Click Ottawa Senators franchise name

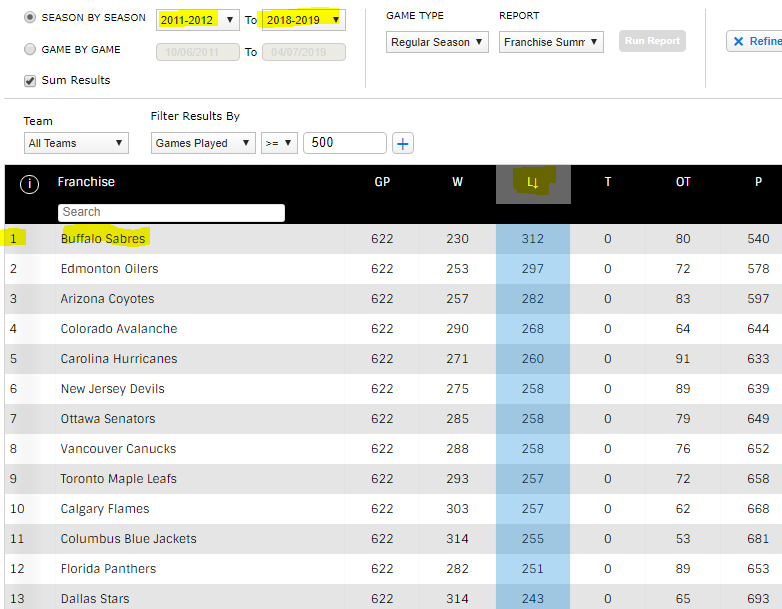108,419
